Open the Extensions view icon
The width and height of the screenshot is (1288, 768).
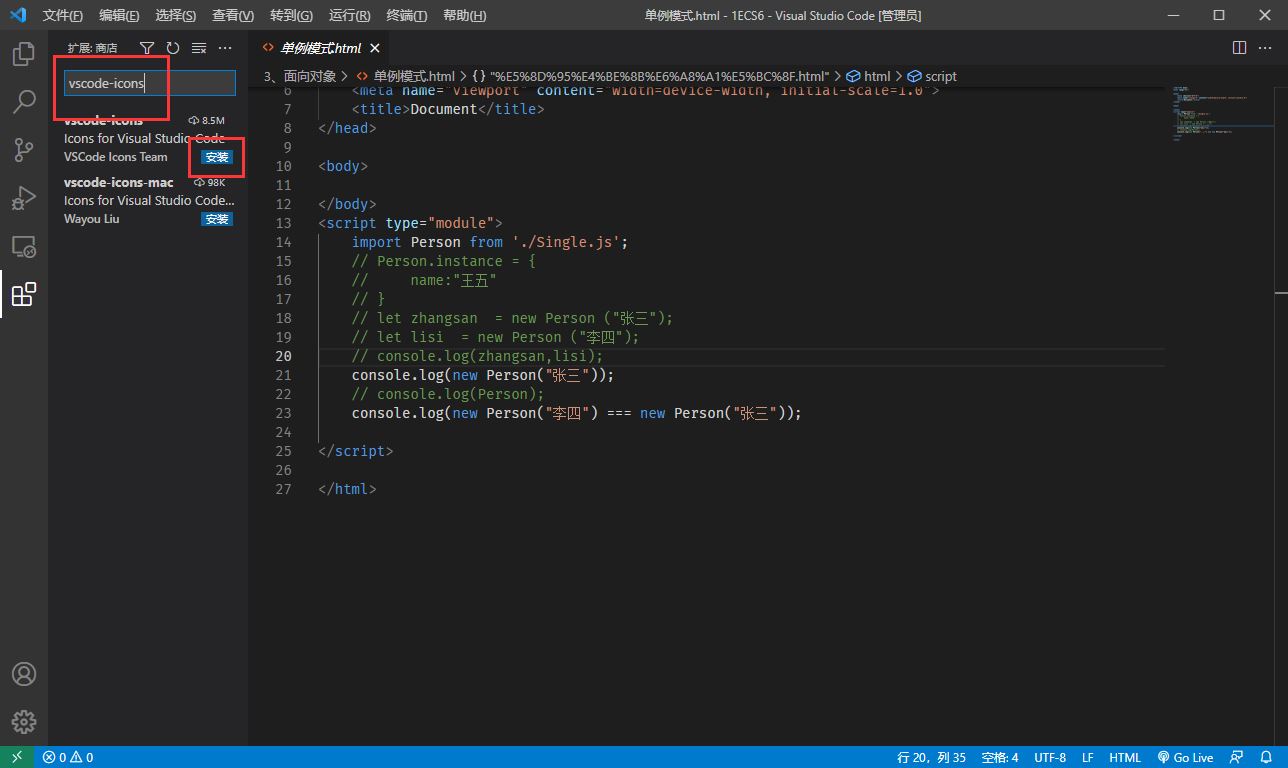coord(24,294)
